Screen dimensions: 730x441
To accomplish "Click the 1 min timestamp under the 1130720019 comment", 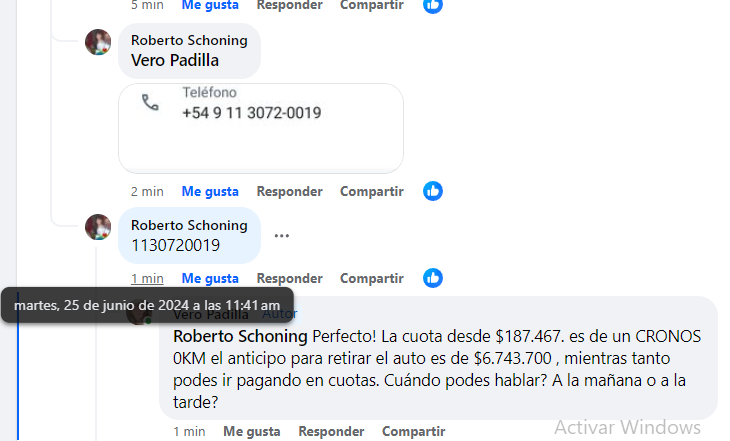I will pyautogui.click(x=147, y=278).
